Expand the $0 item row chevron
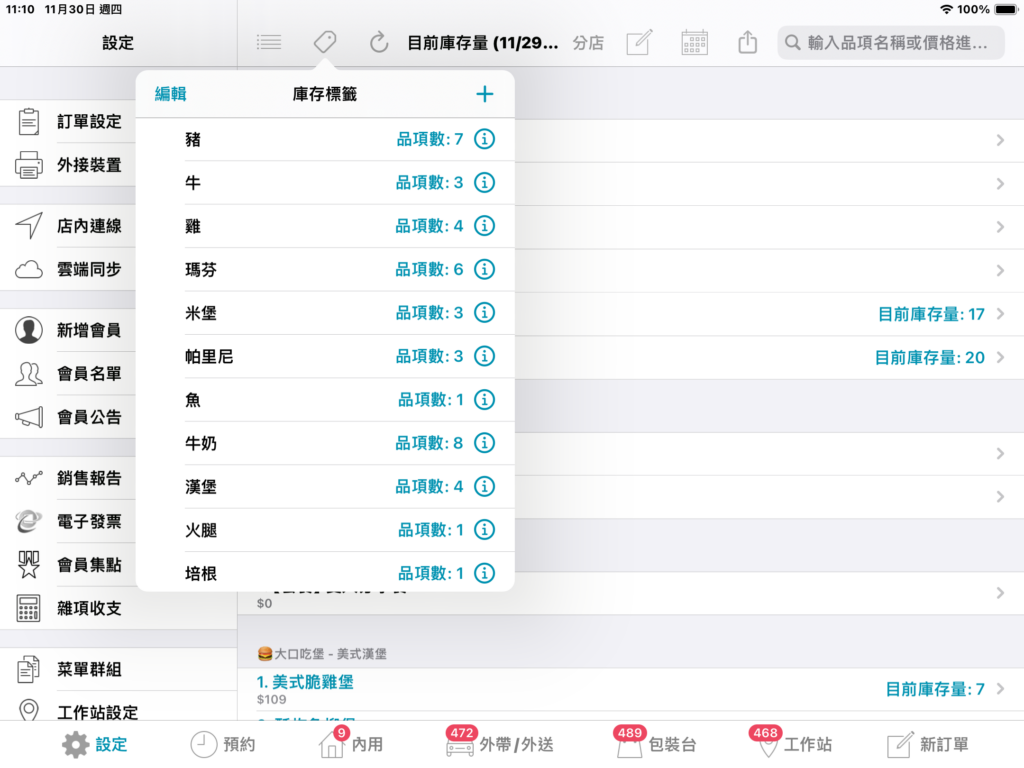The width and height of the screenshot is (1024, 768). point(1000,593)
